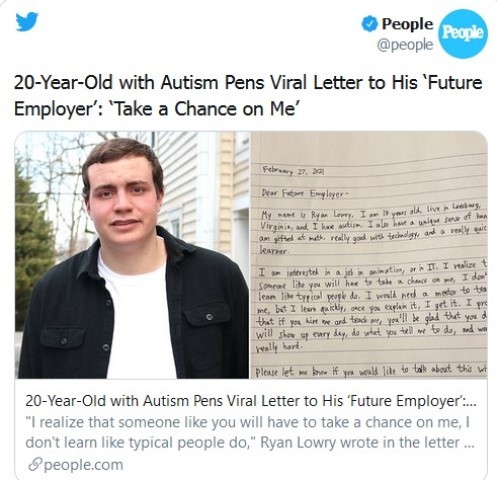Open the link card title below the images
This screenshot has width=497, height=480.
(251, 401)
